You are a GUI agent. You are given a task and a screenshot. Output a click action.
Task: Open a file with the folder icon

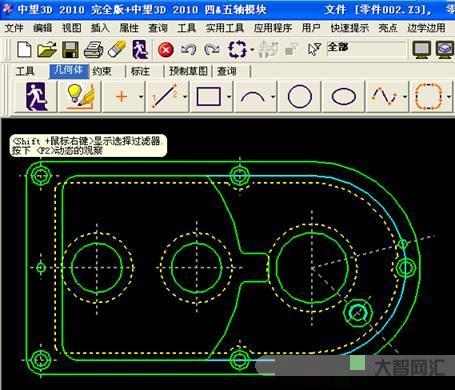click(x=47, y=50)
